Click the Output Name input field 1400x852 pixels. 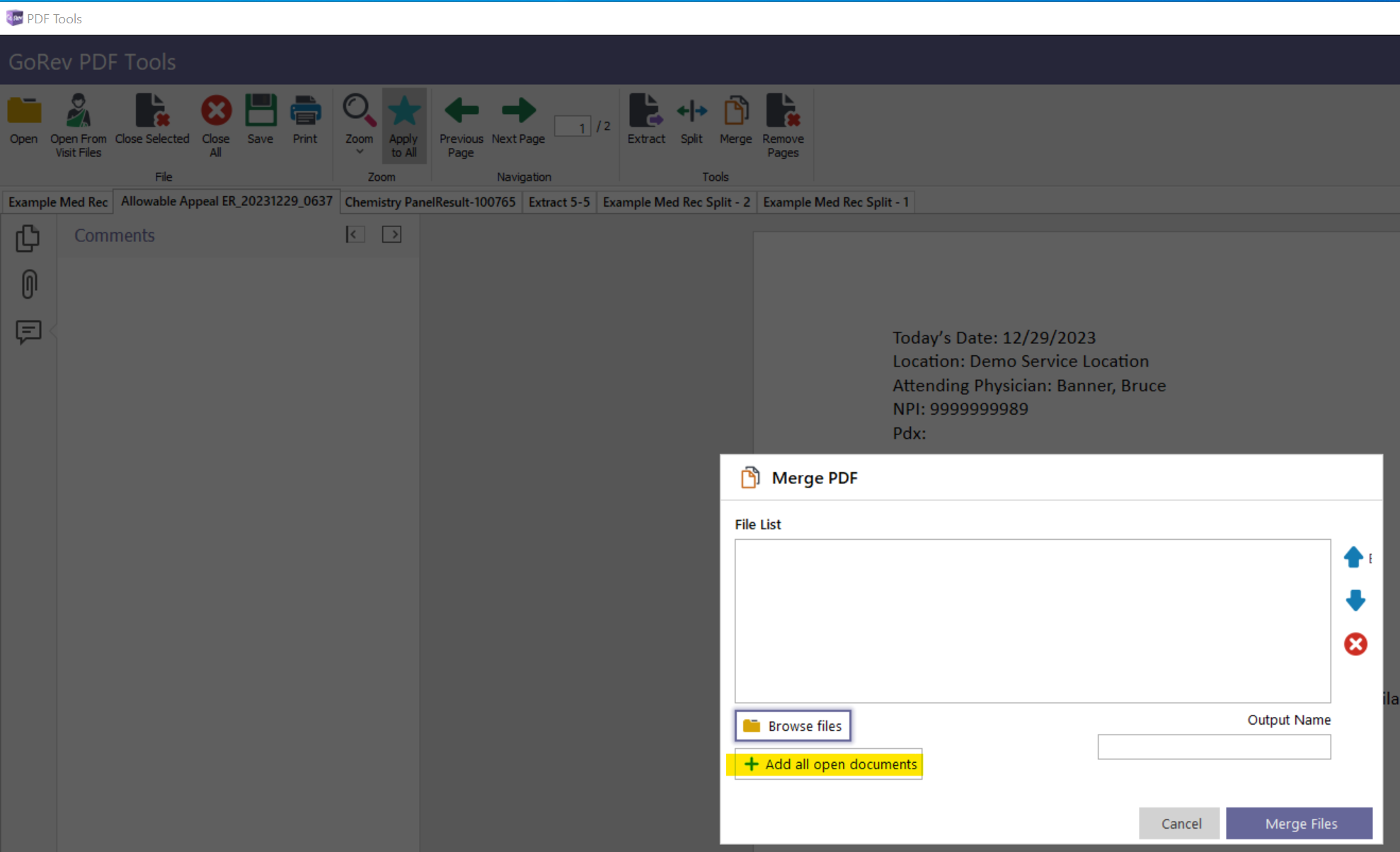(x=1214, y=747)
